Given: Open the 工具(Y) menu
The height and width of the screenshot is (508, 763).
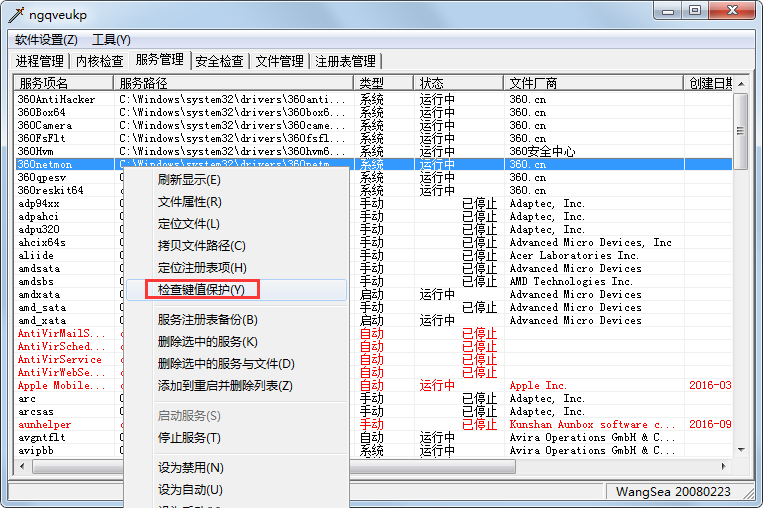Looking at the screenshot, I should (x=111, y=40).
